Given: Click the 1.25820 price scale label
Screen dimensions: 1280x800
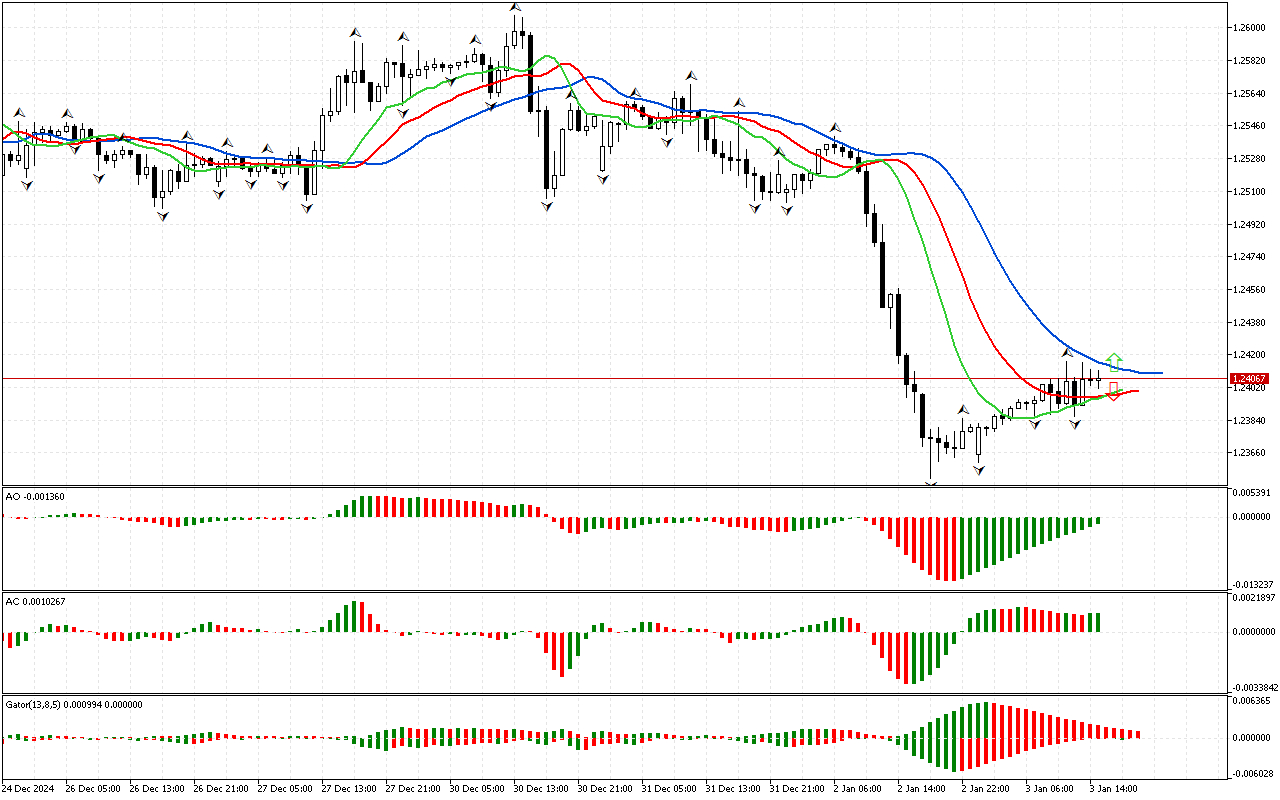Looking at the screenshot, I should pyautogui.click(x=1251, y=61).
